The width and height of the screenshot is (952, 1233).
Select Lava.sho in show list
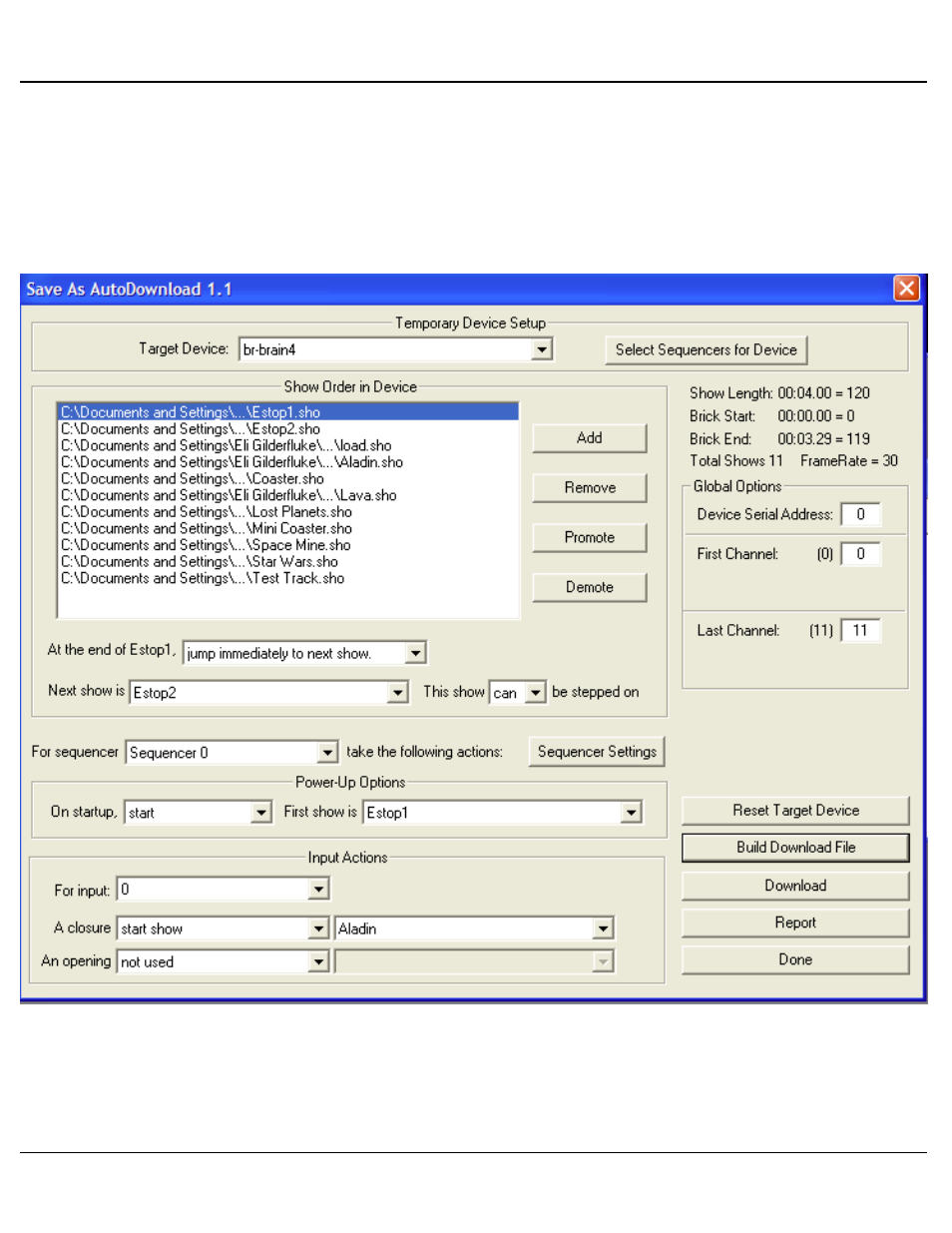click(x=288, y=495)
